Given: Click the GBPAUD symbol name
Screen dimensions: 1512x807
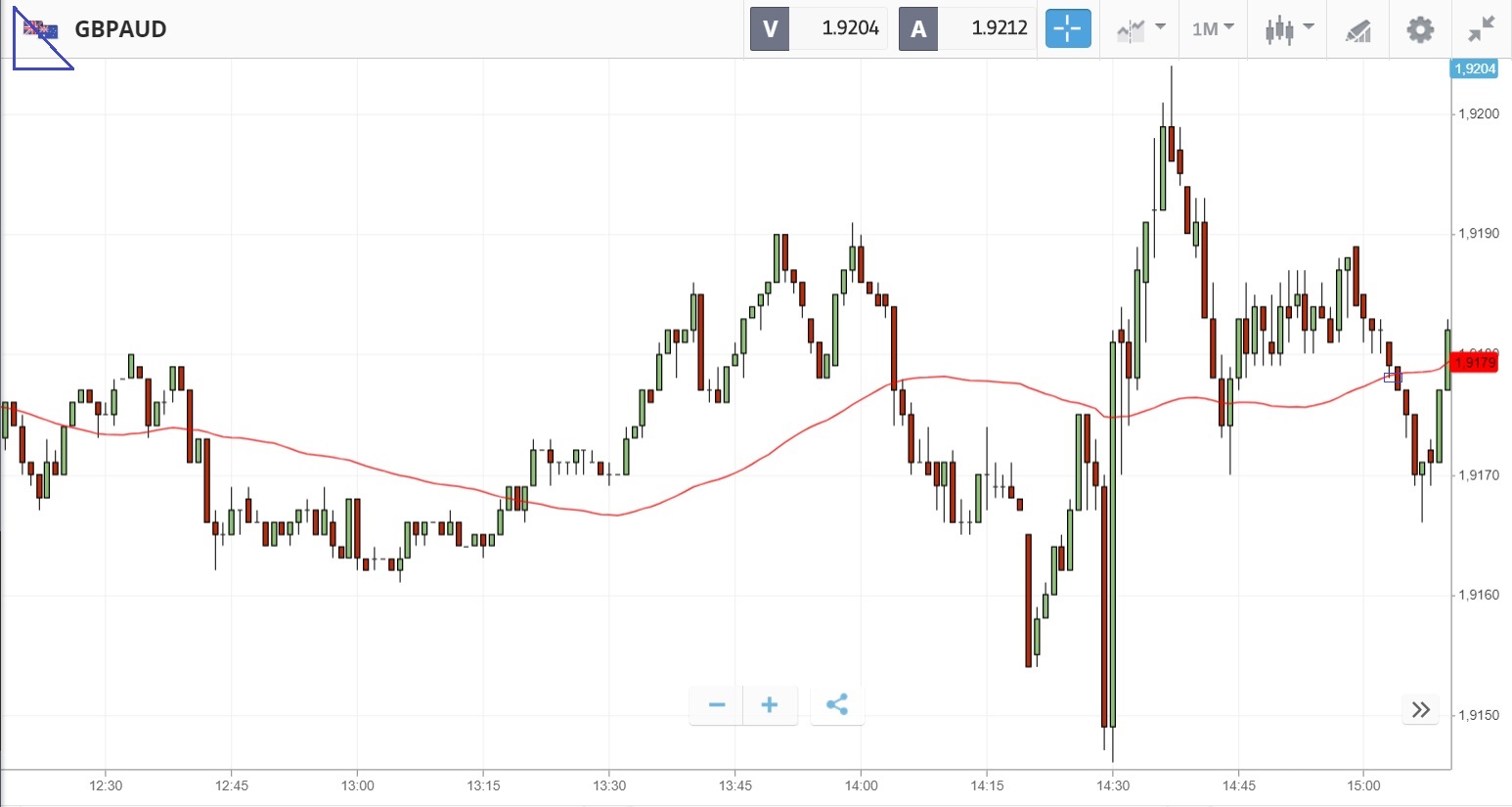Looking at the screenshot, I should (x=120, y=29).
